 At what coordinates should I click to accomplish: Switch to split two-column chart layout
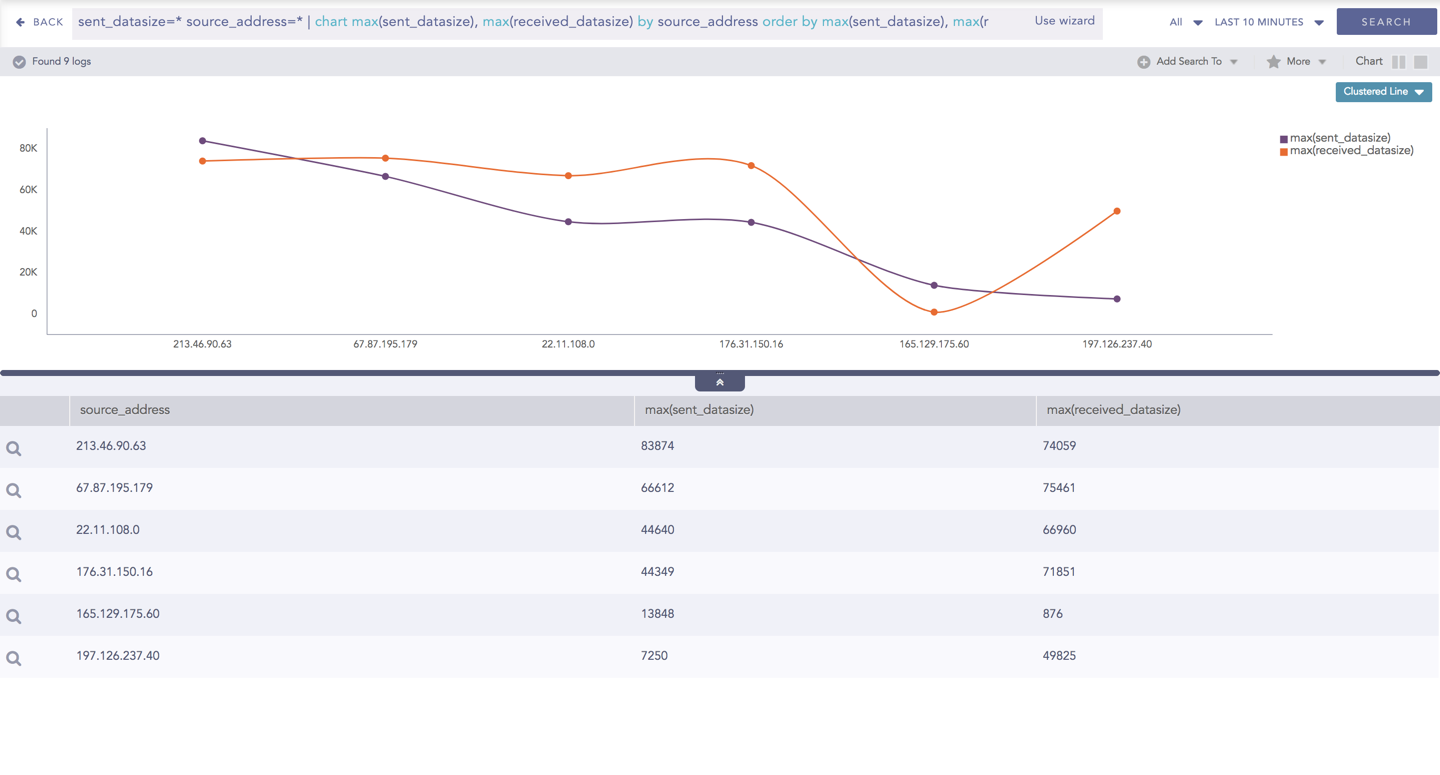(x=1398, y=62)
